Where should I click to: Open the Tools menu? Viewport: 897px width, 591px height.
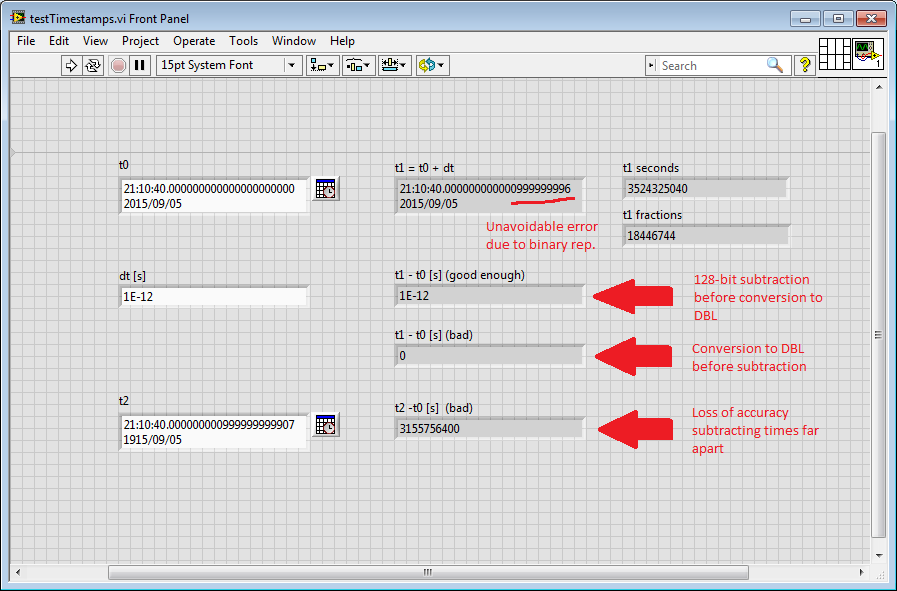click(x=244, y=41)
